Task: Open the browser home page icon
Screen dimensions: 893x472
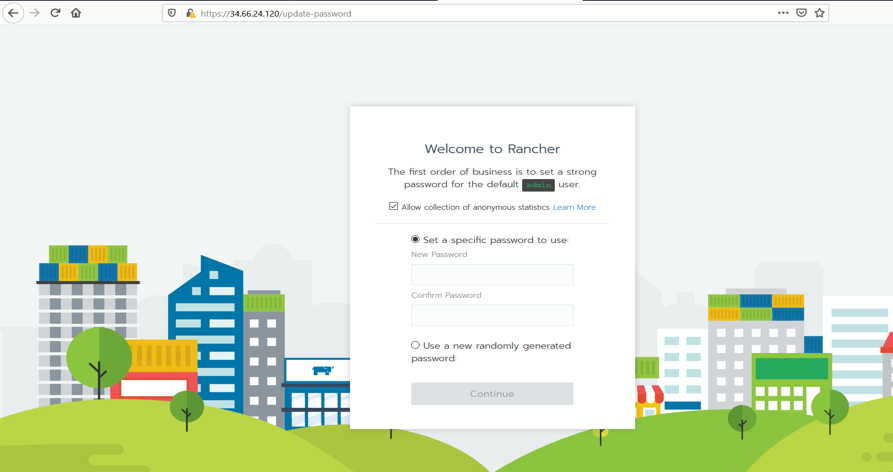Action: [76, 13]
